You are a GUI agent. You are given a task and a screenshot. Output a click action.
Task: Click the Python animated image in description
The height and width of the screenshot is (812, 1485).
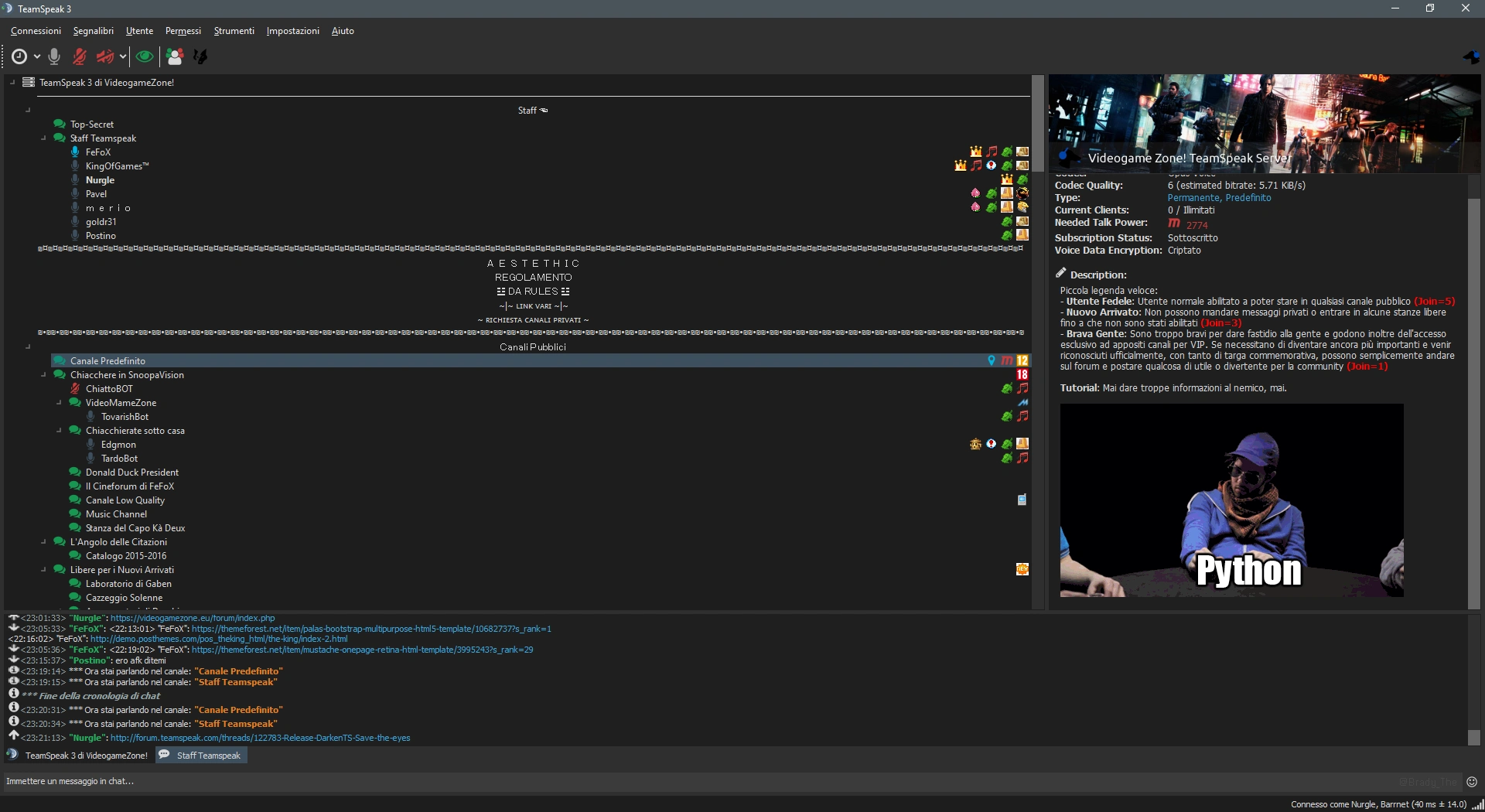click(x=1232, y=500)
